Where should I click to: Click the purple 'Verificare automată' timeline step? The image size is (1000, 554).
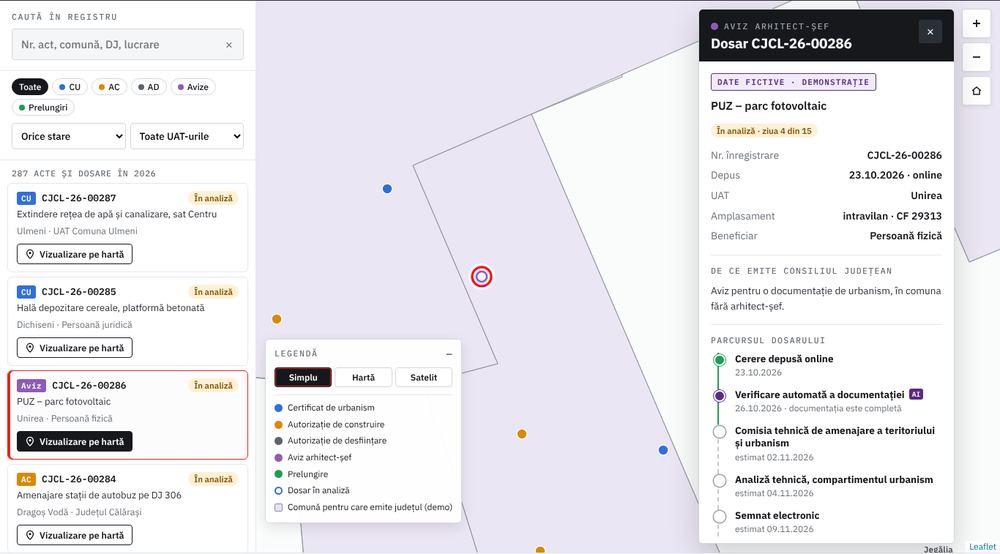pos(719,395)
